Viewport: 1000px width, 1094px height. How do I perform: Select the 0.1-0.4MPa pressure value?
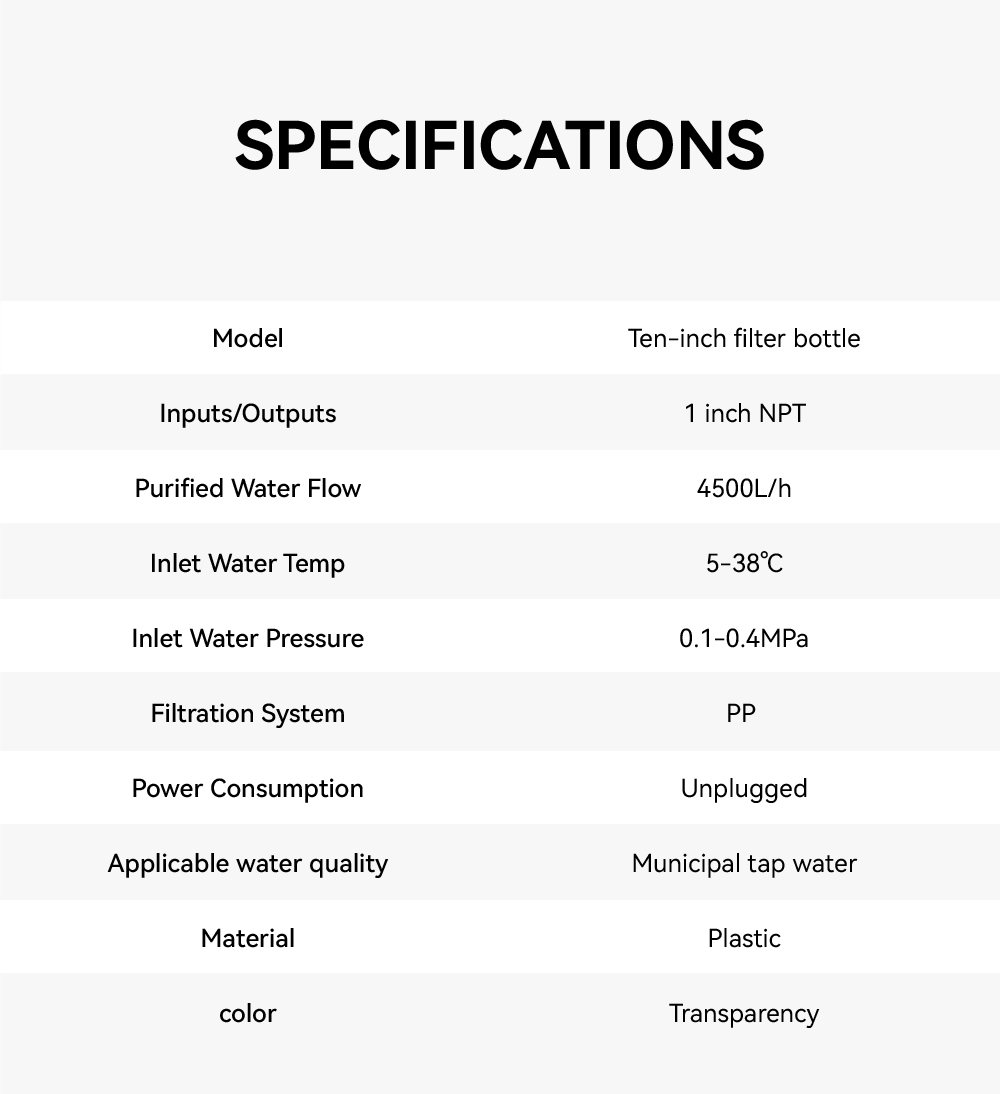click(x=744, y=639)
